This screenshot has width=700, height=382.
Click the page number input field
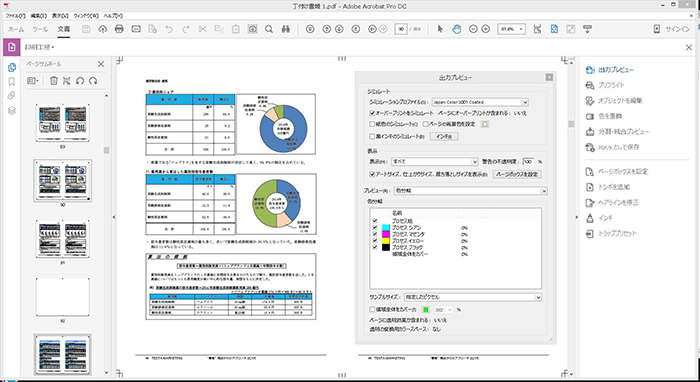(401, 29)
